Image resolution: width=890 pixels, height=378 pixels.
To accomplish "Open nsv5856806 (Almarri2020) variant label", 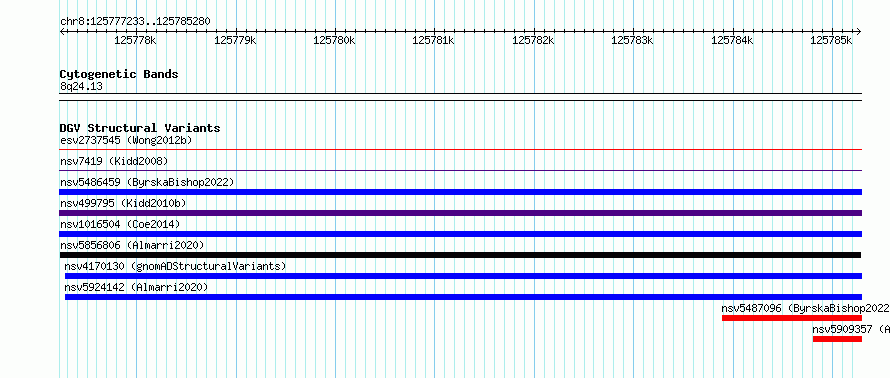I will 132,245.
